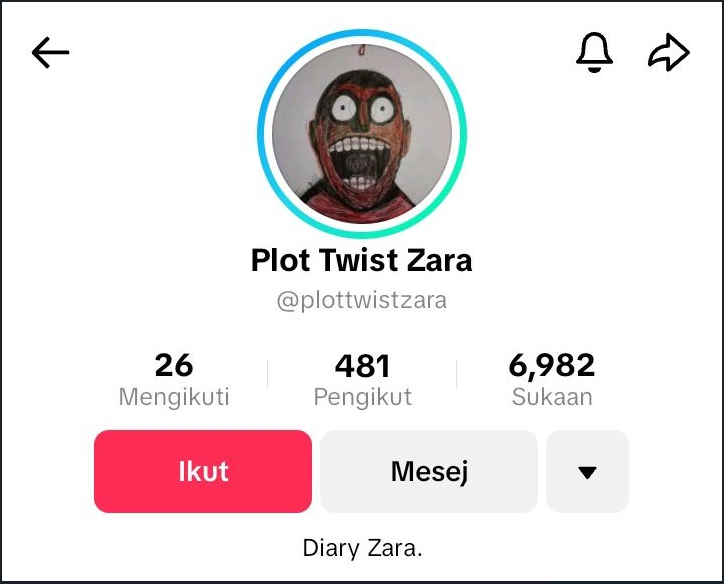Tap the notification bell icon
This screenshot has width=724, height=584.
click(x=594, y=52)
